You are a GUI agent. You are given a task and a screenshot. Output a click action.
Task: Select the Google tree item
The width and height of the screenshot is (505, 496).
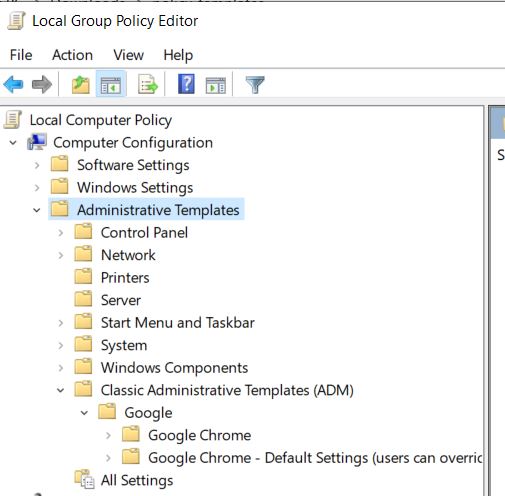148,413
